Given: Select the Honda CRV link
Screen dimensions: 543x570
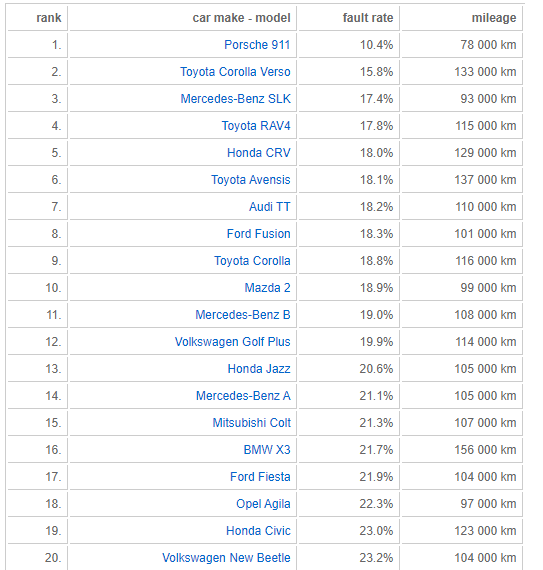Looking at the screenshot, I should pos(259,153).
